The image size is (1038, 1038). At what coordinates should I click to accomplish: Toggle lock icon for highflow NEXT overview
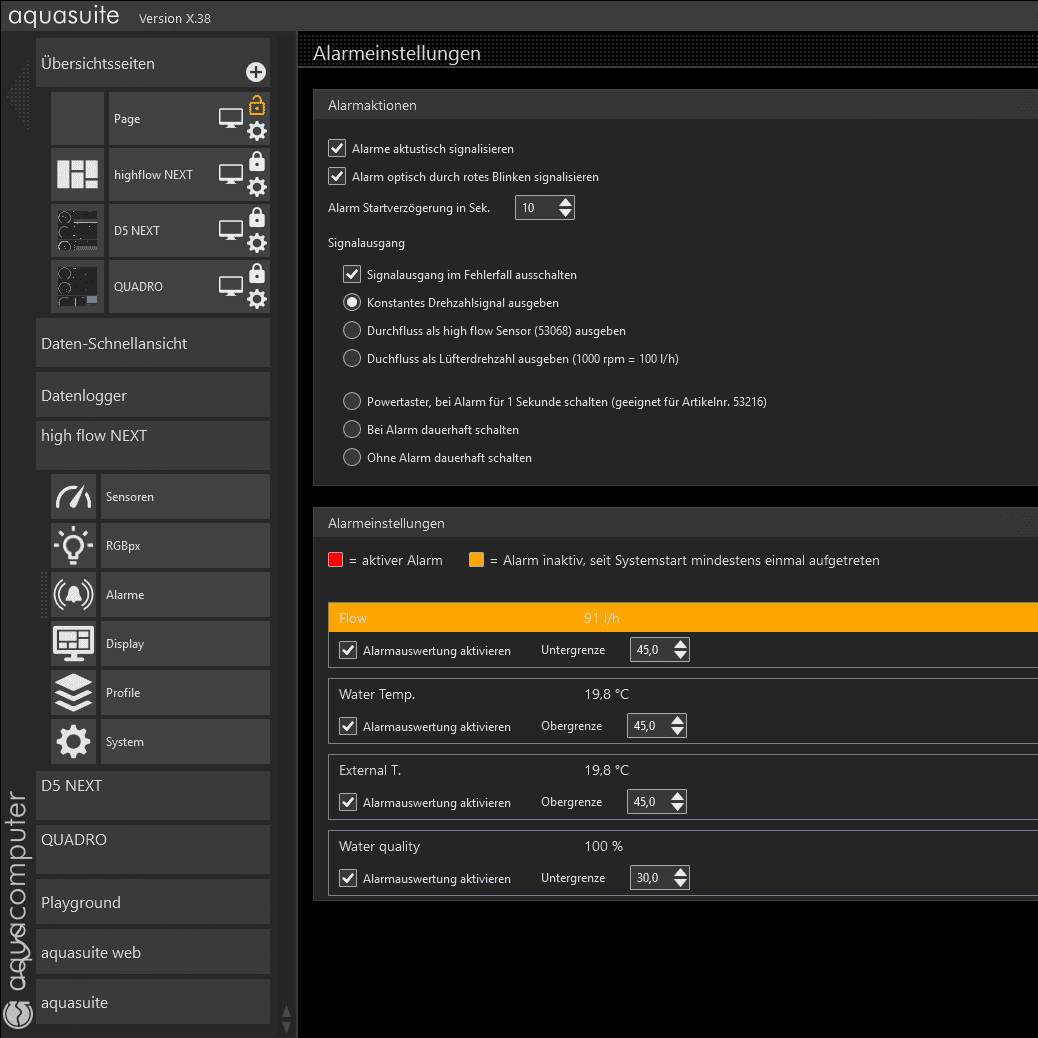(257, 162)
